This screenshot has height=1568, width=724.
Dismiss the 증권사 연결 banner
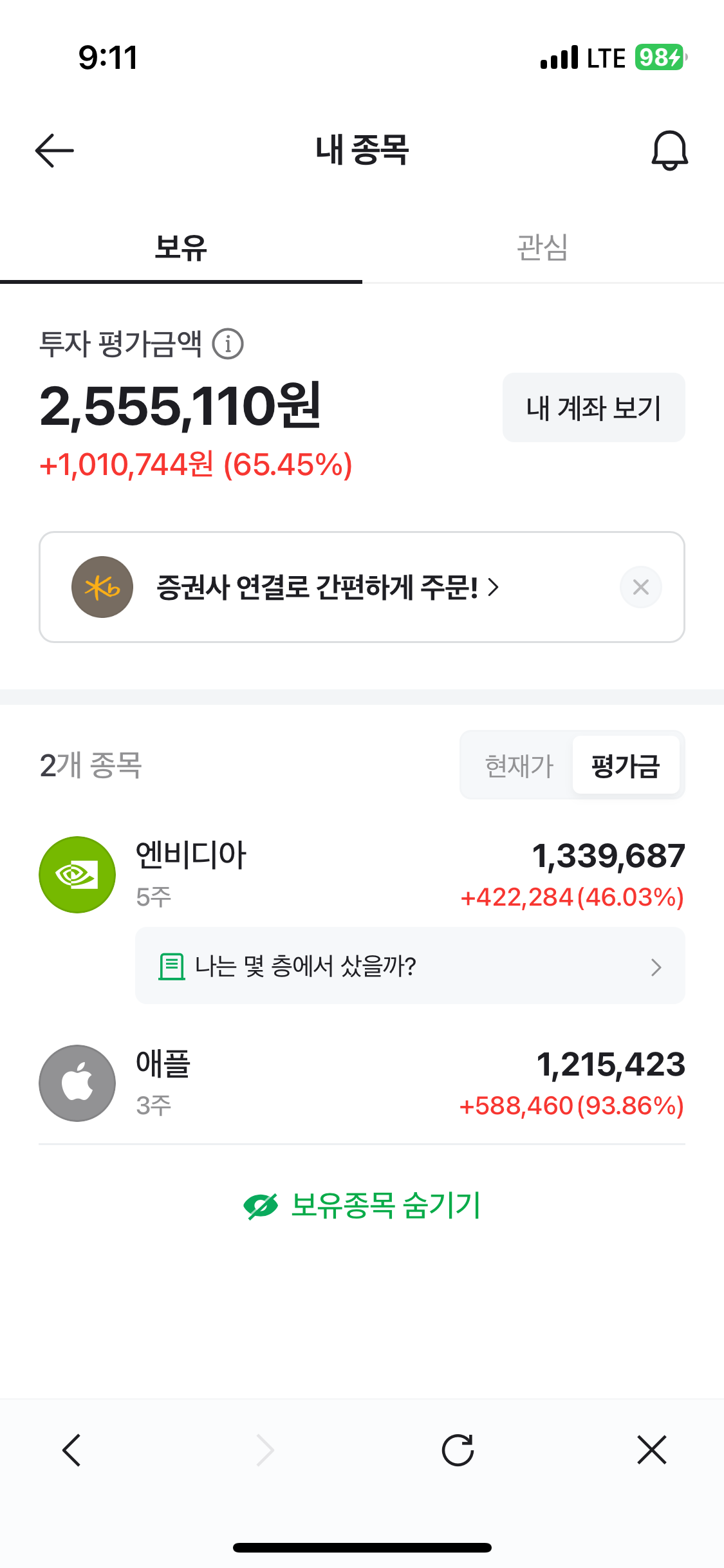640,587
